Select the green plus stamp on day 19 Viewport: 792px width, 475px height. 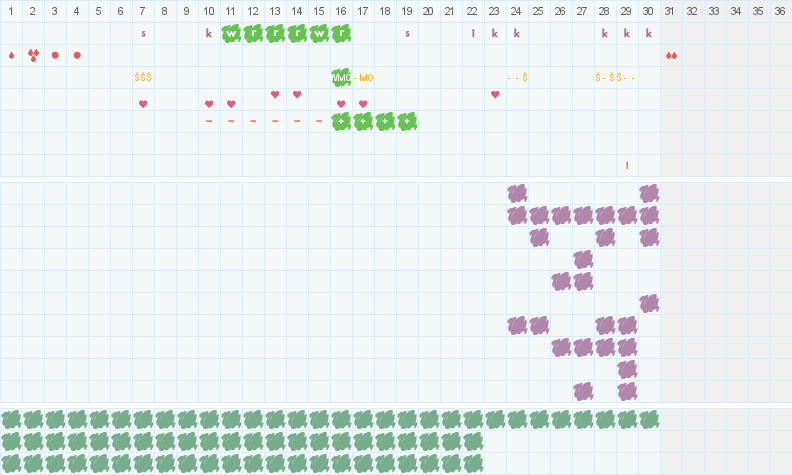click(407, 121)
